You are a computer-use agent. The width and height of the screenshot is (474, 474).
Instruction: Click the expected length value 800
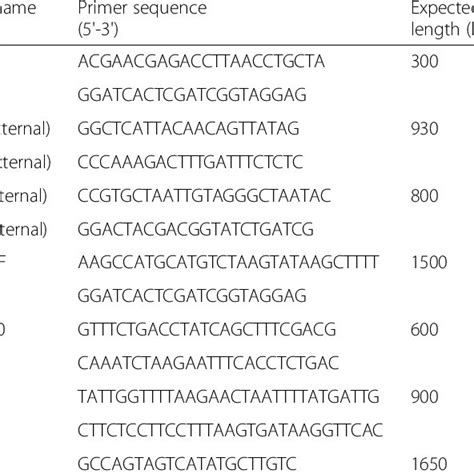[425, 196]
